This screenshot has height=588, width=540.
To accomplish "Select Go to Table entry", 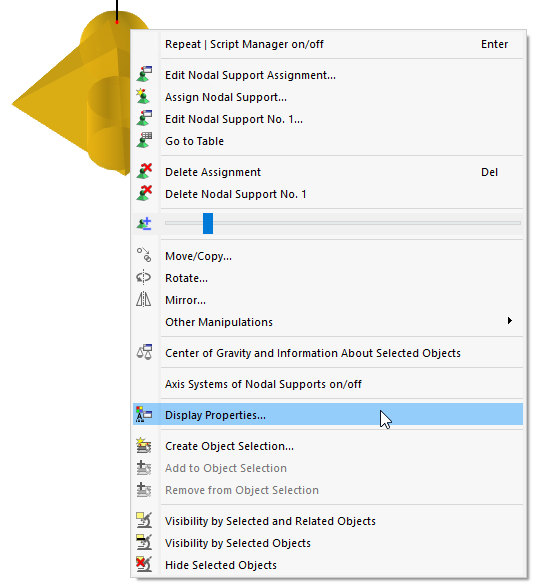I will pos(328,141).
